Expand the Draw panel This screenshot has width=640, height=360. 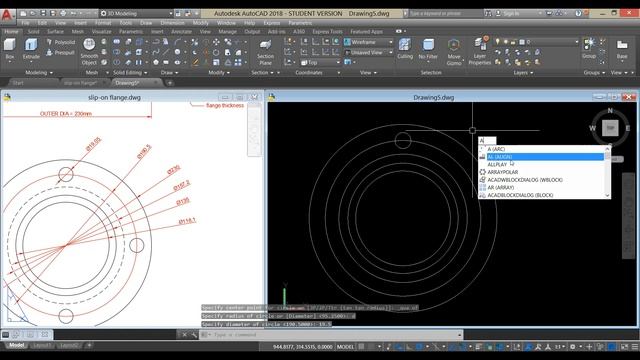169,73
